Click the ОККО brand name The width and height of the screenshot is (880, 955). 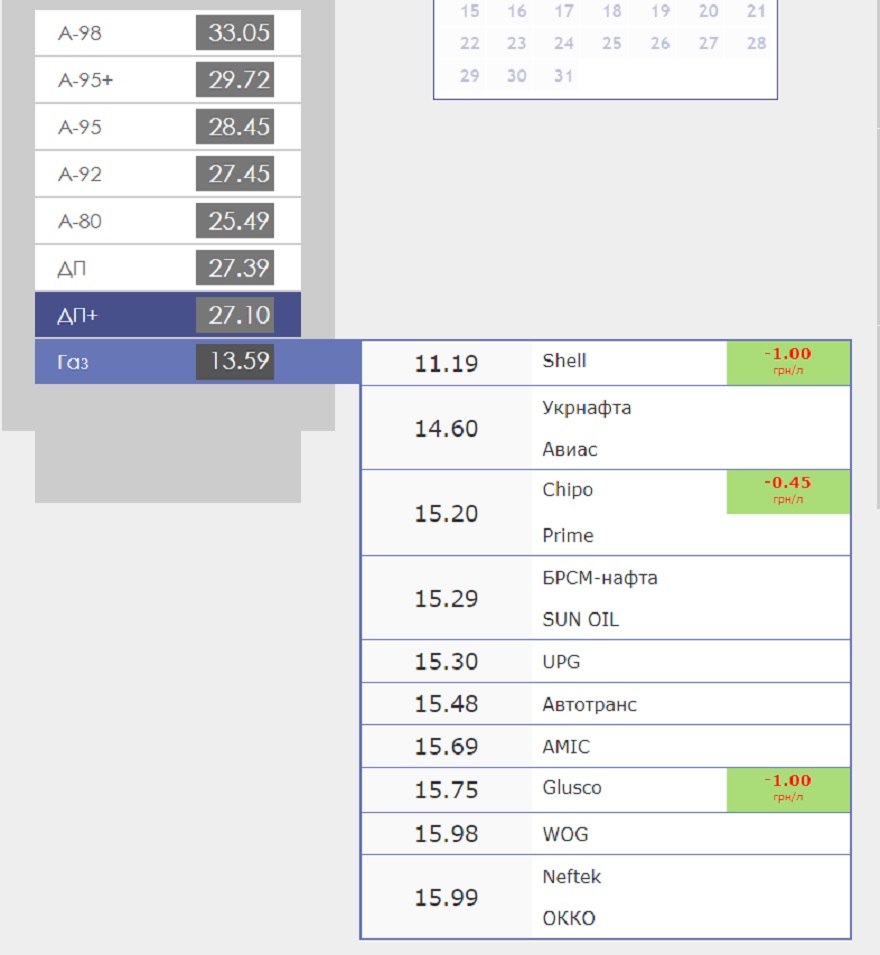tap(569, 918)
